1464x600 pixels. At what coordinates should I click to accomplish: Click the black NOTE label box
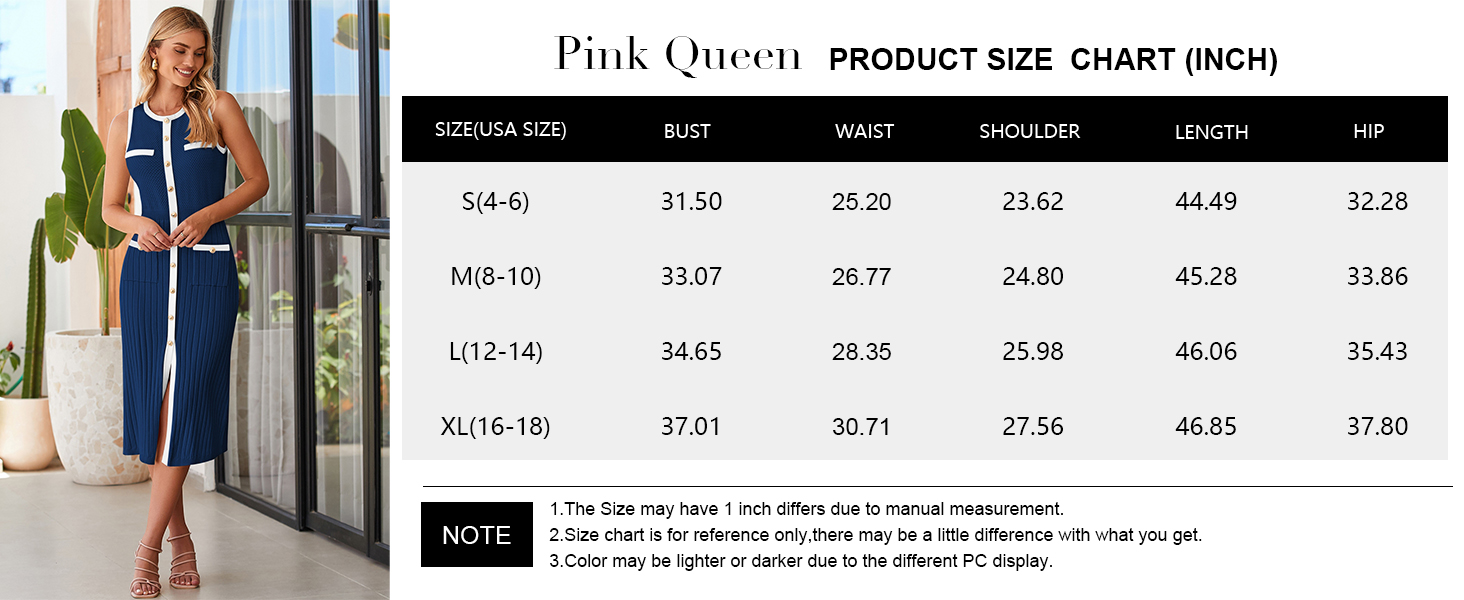tap(476, 535)
